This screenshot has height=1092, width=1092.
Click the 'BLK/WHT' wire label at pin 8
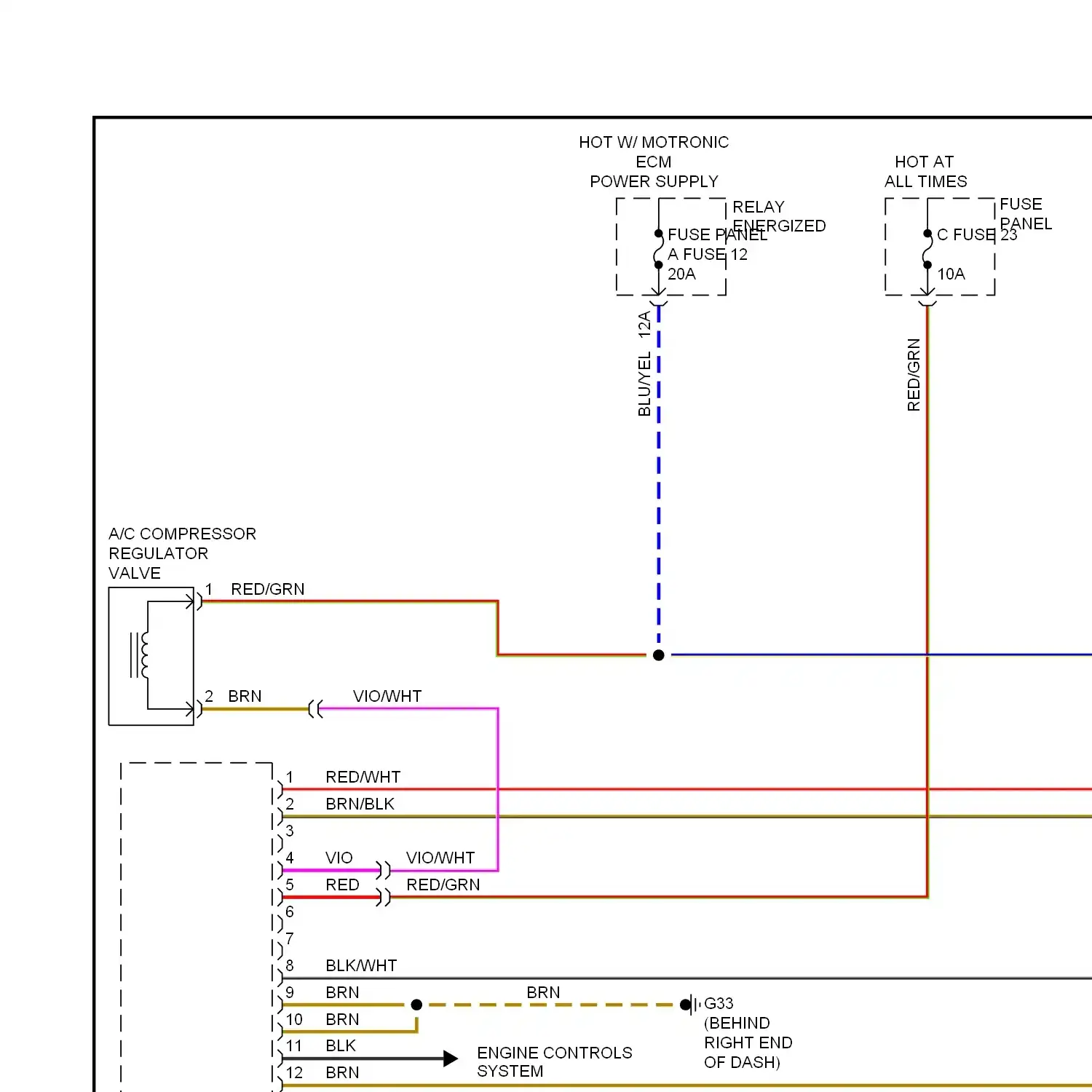click(361, 965)
